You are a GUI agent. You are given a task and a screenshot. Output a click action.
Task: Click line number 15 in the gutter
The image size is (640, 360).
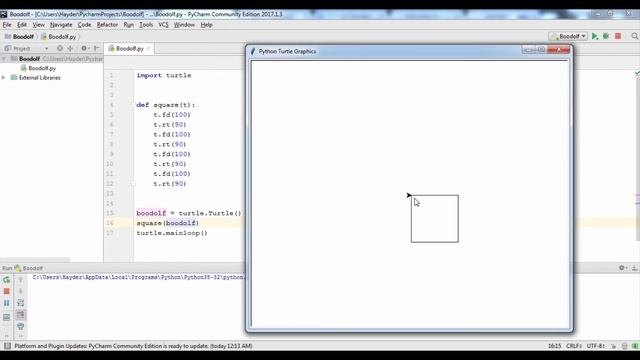coord(110,213)
